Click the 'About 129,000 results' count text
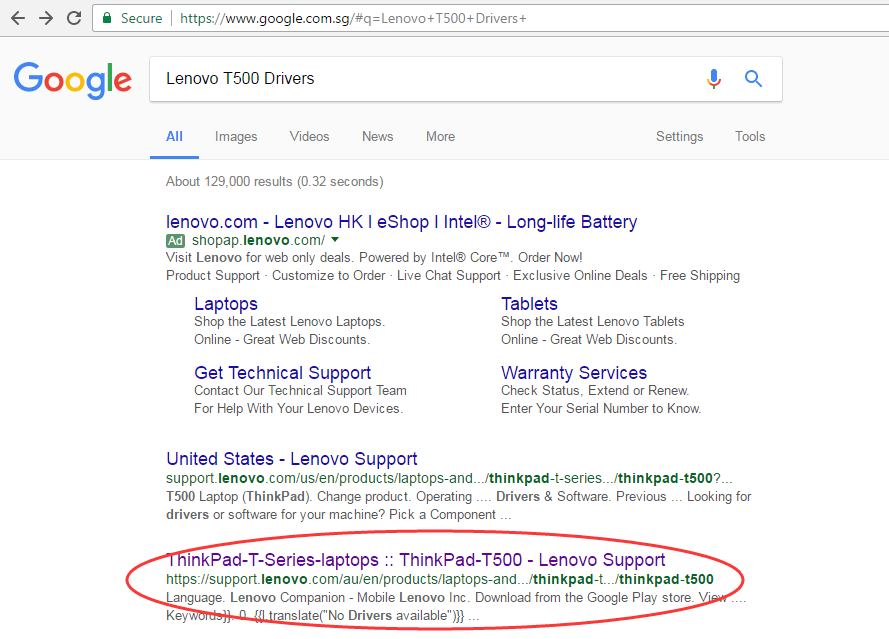The image size is (889, 639). (274, 181)
